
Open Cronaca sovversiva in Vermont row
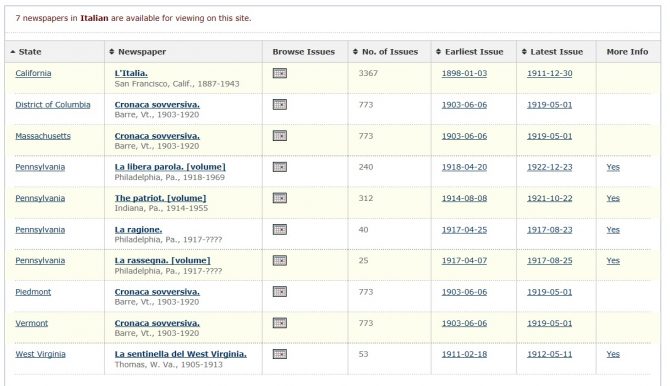tap(157, 323)
